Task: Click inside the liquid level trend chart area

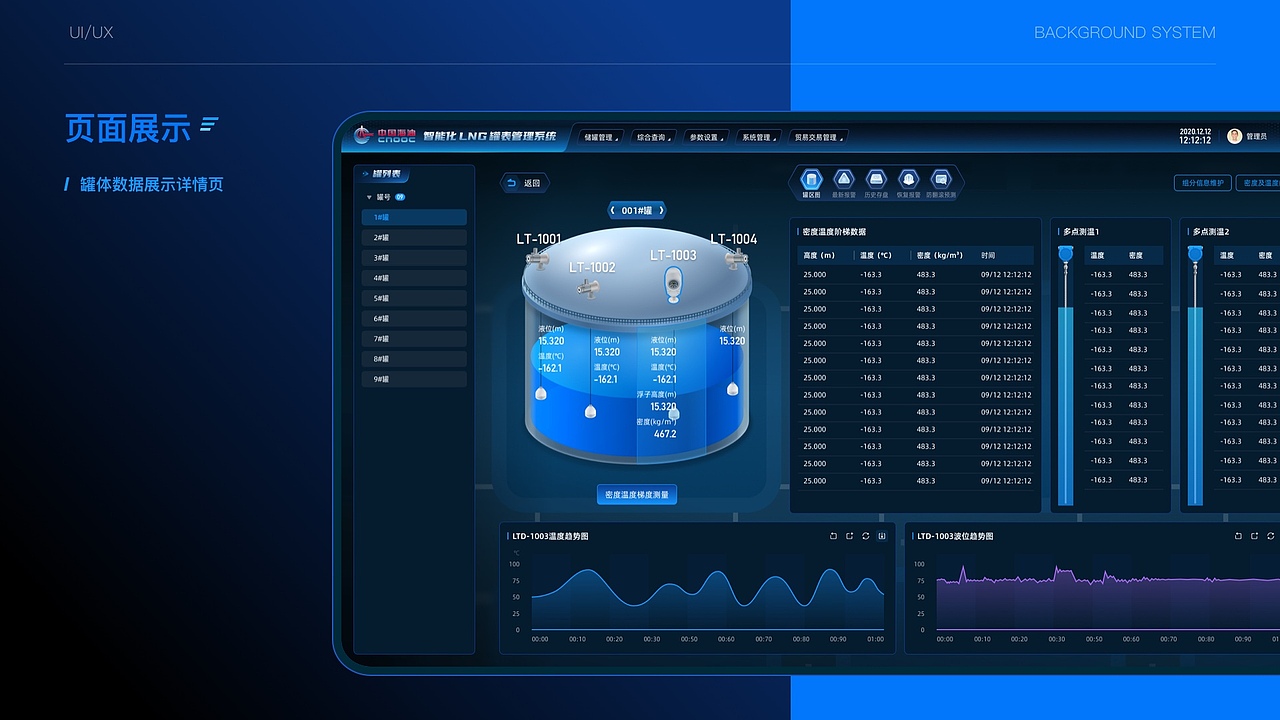Action: (1108, 597)
